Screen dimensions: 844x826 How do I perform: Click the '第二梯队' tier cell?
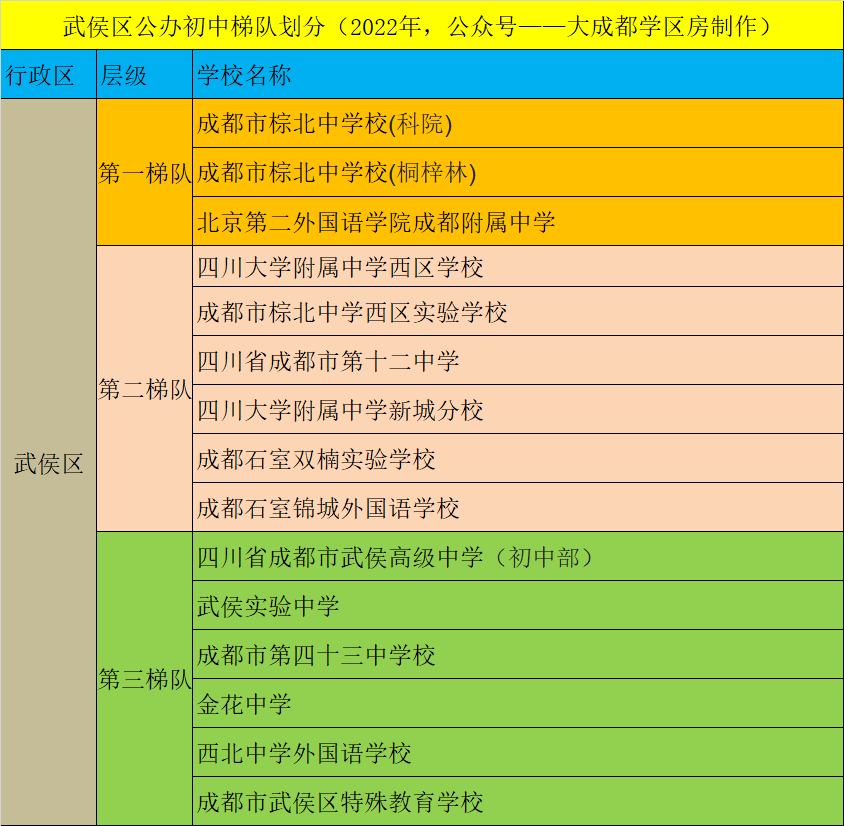(144, 389)
